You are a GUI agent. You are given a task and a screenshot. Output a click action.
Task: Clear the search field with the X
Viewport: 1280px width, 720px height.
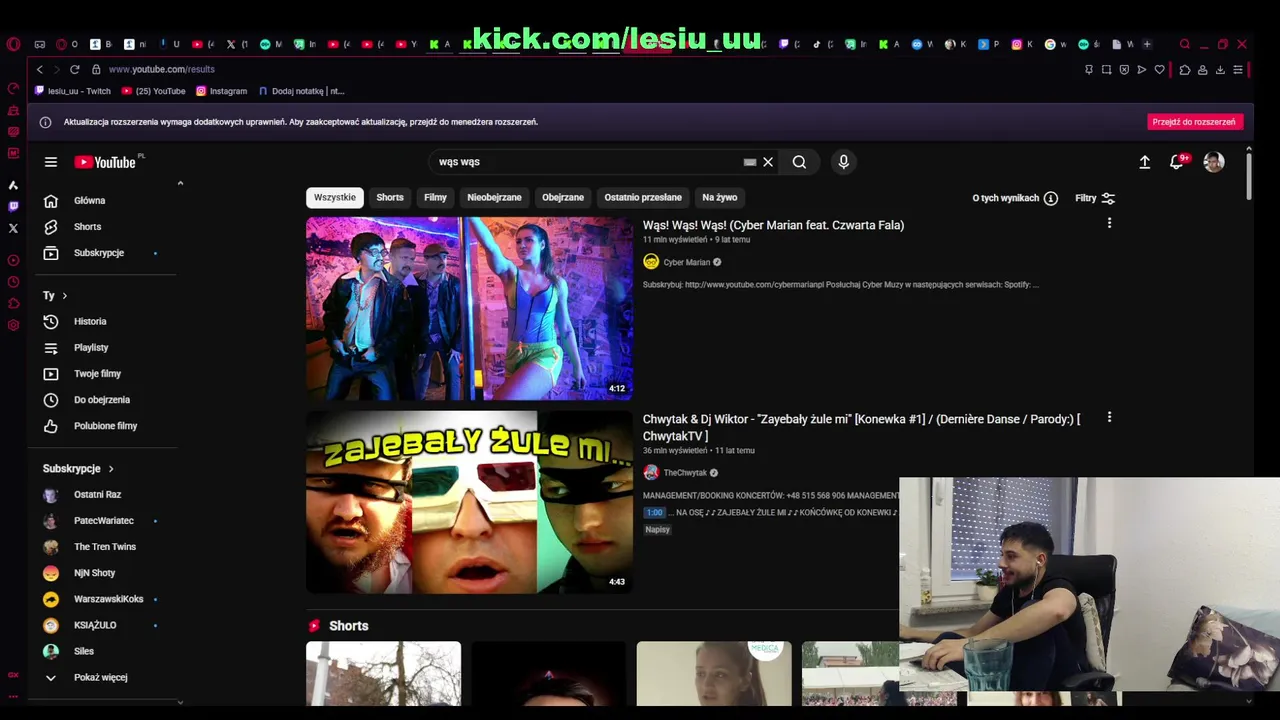point(768,162)
